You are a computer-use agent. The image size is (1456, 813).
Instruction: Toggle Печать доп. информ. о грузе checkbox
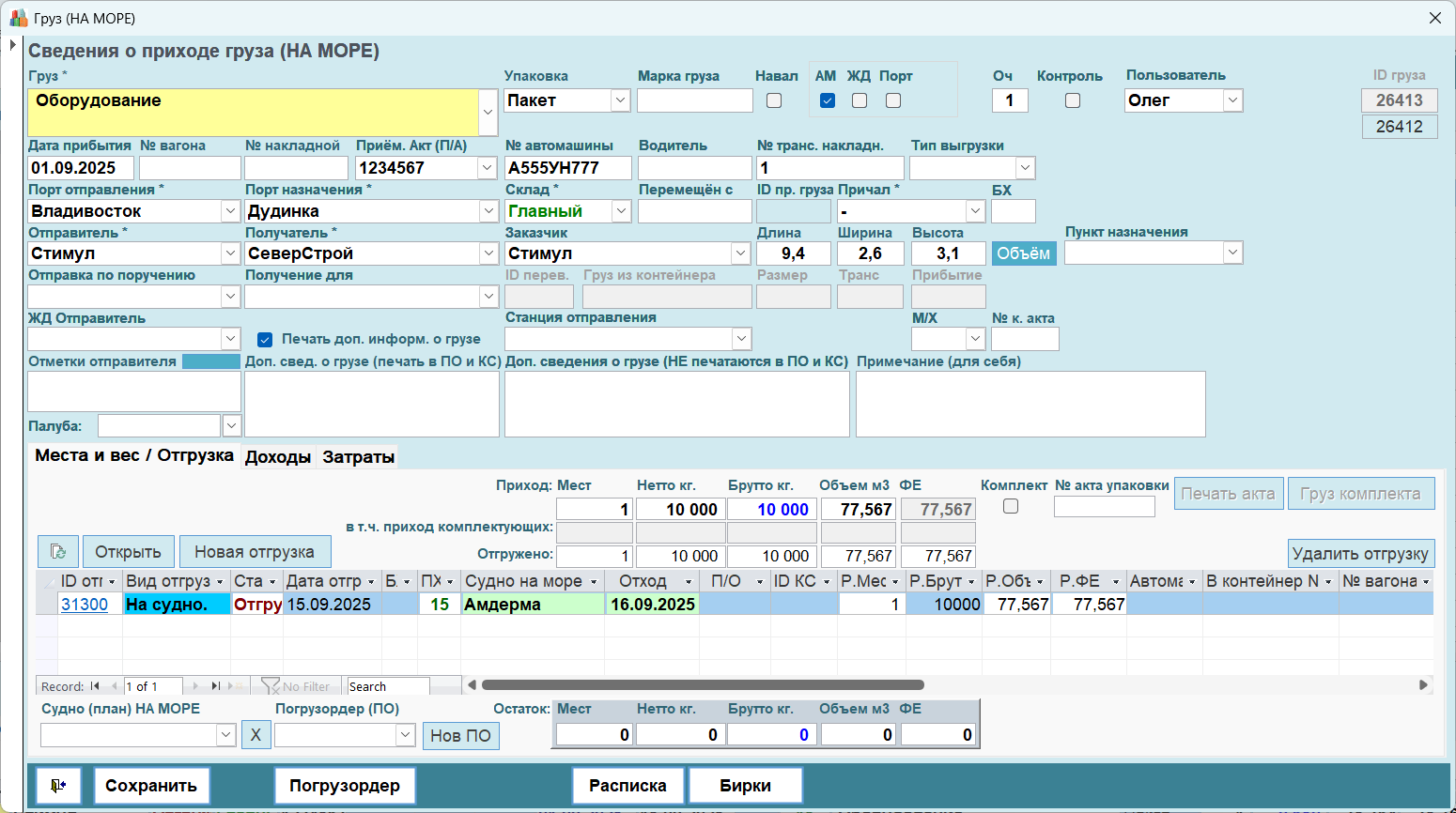[x=265, y=339]
